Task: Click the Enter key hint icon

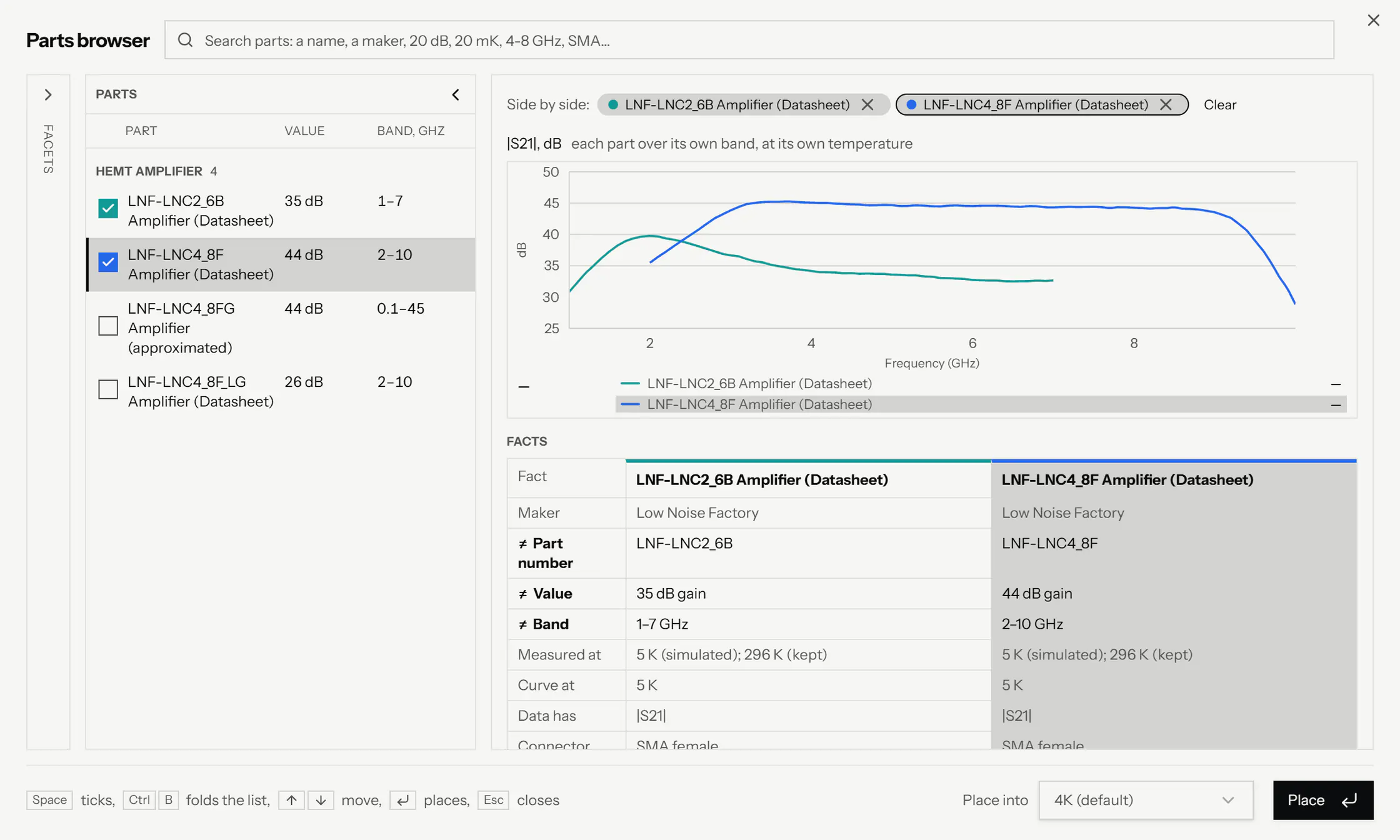Action: click(x=402, y=800)
